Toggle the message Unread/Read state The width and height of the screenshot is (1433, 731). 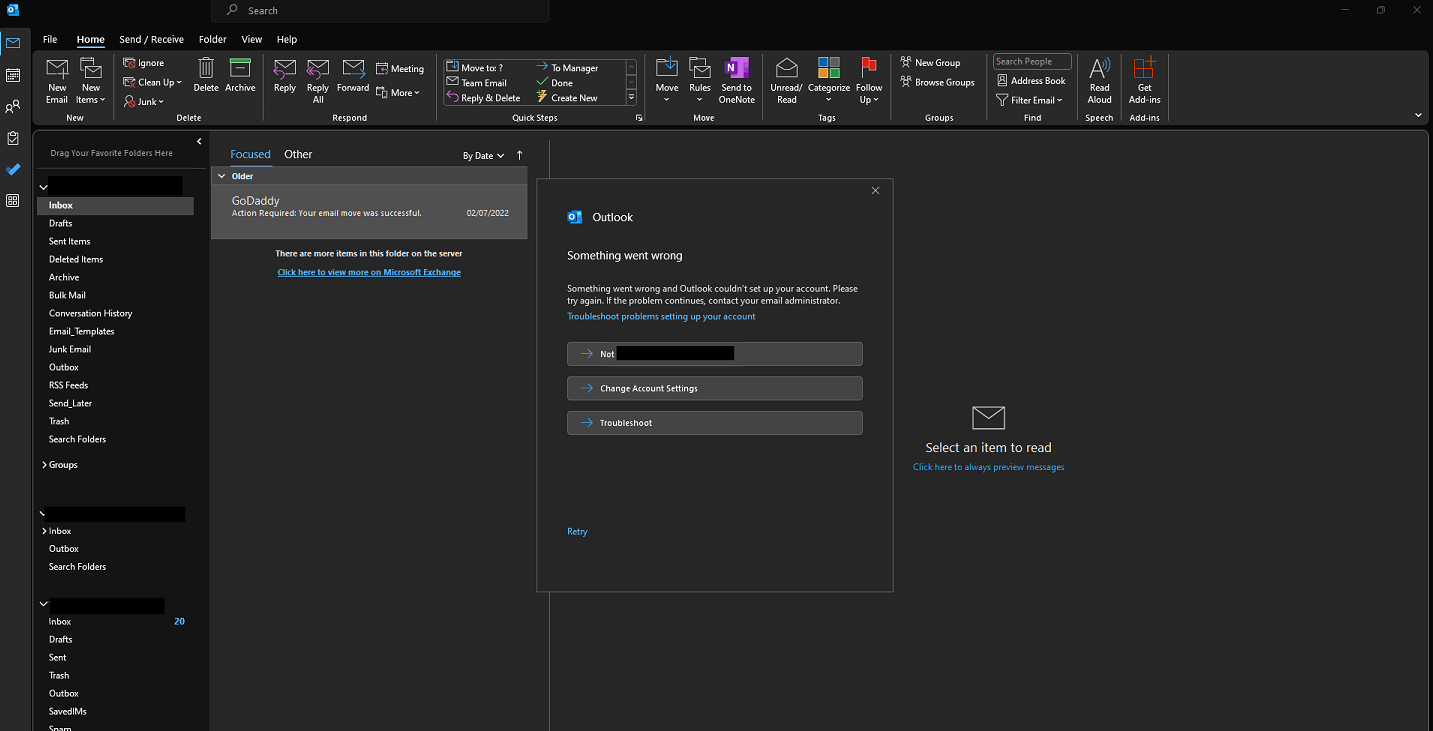(786, 80)
